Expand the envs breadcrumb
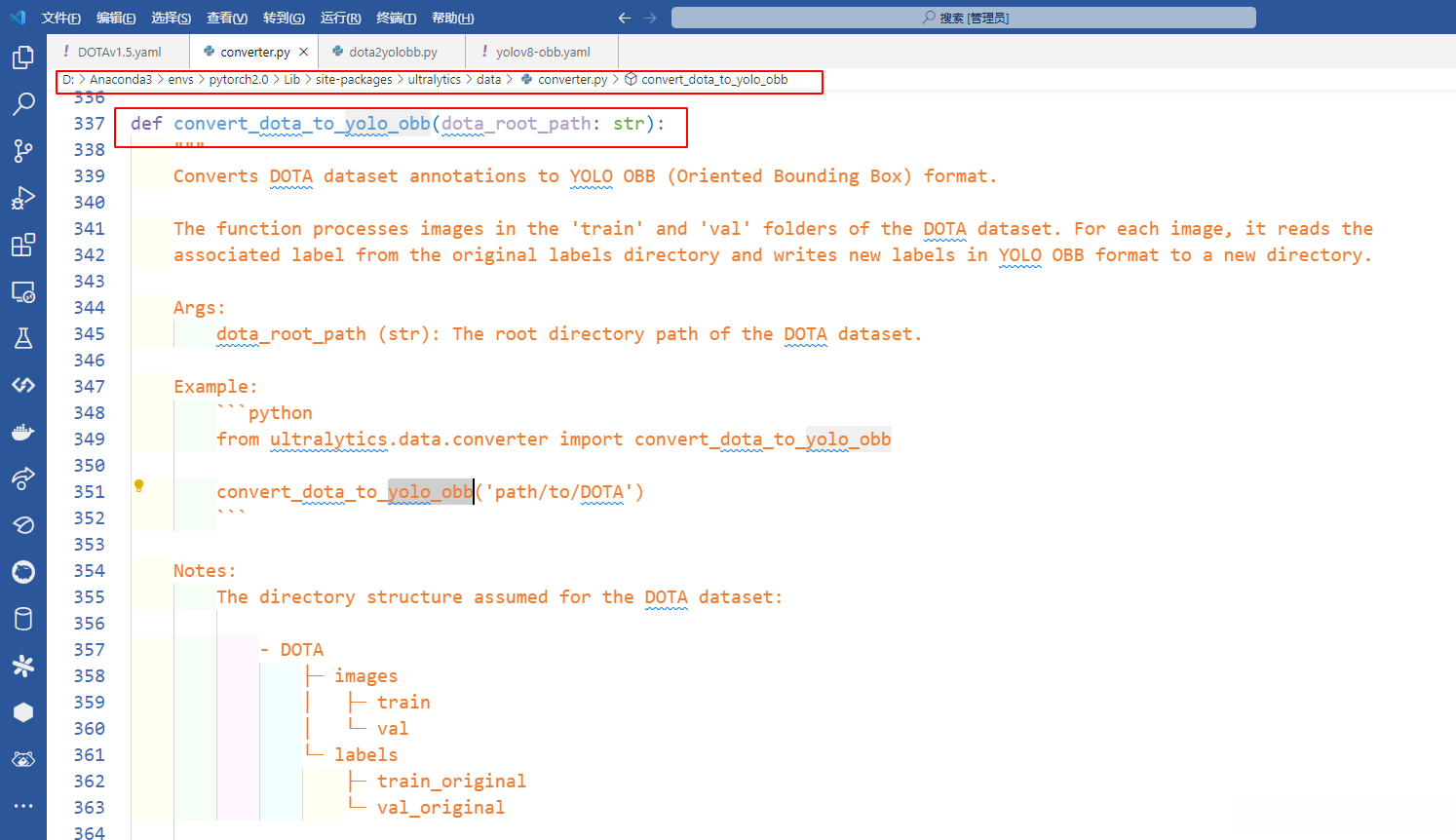 (x=180, y=80)
